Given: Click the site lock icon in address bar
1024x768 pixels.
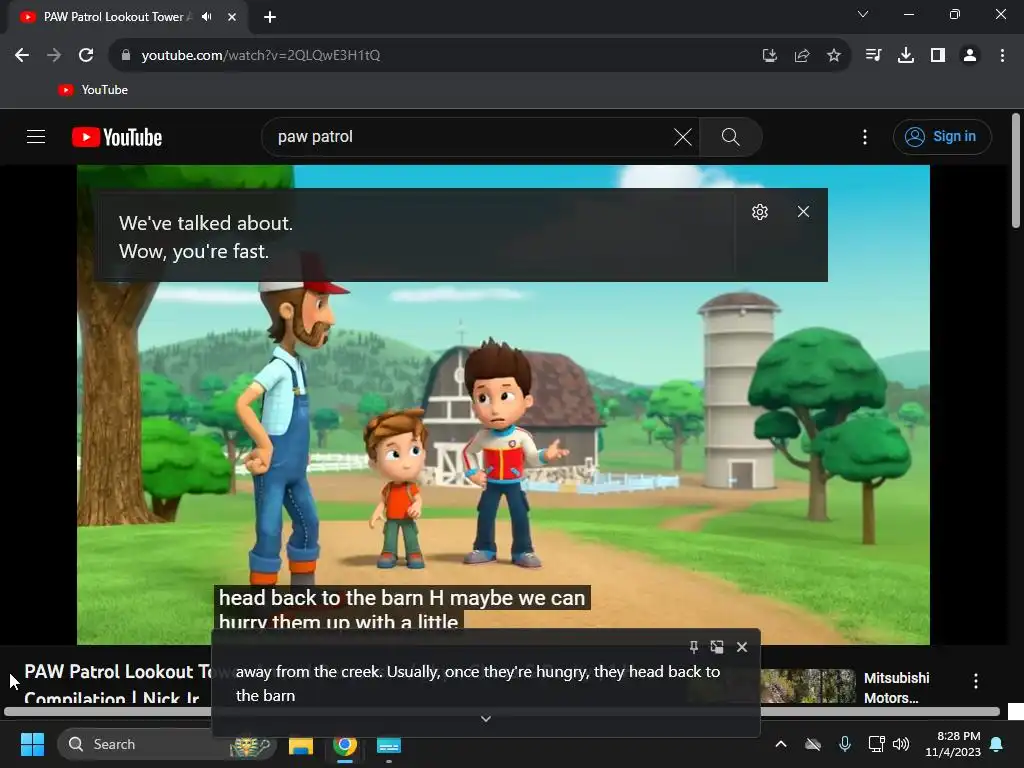Looking at the screenshot, I should point(126,56).
